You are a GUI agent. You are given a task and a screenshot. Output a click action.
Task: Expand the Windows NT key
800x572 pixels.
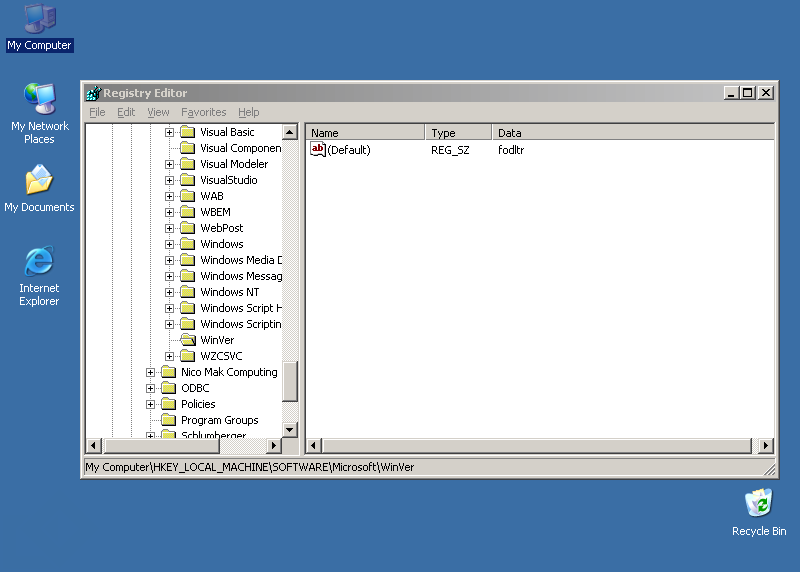coord(169,292)
